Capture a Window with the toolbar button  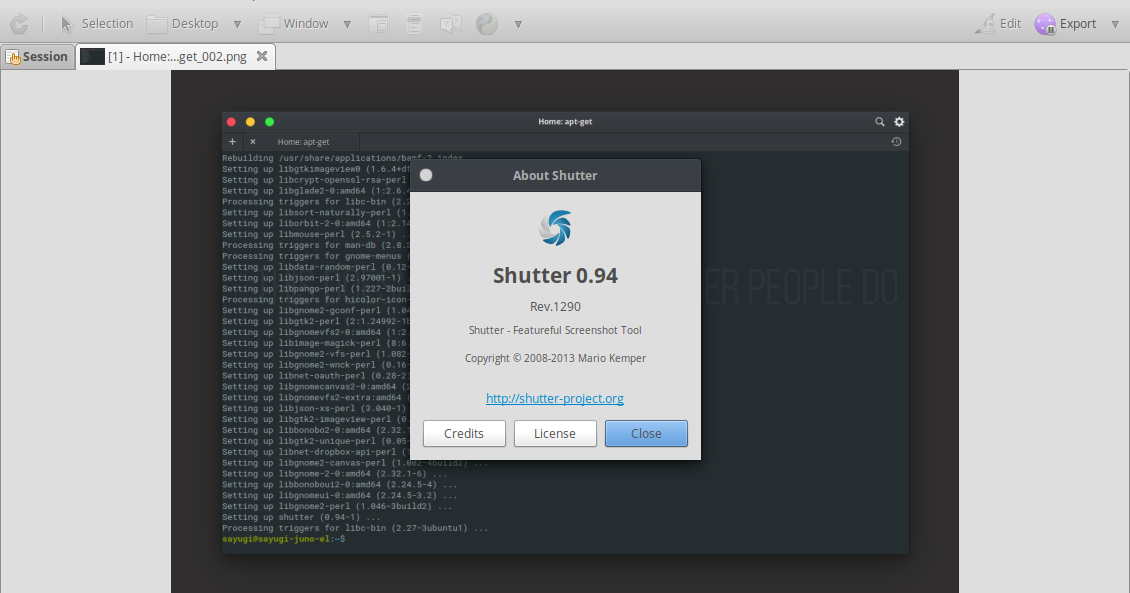point(293,24)
